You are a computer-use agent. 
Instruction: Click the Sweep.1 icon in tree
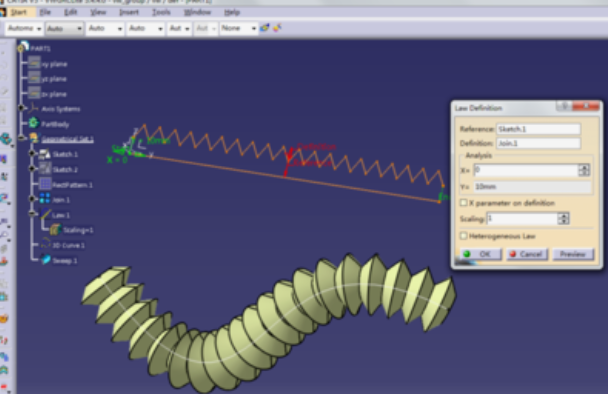tap(45, 259)
